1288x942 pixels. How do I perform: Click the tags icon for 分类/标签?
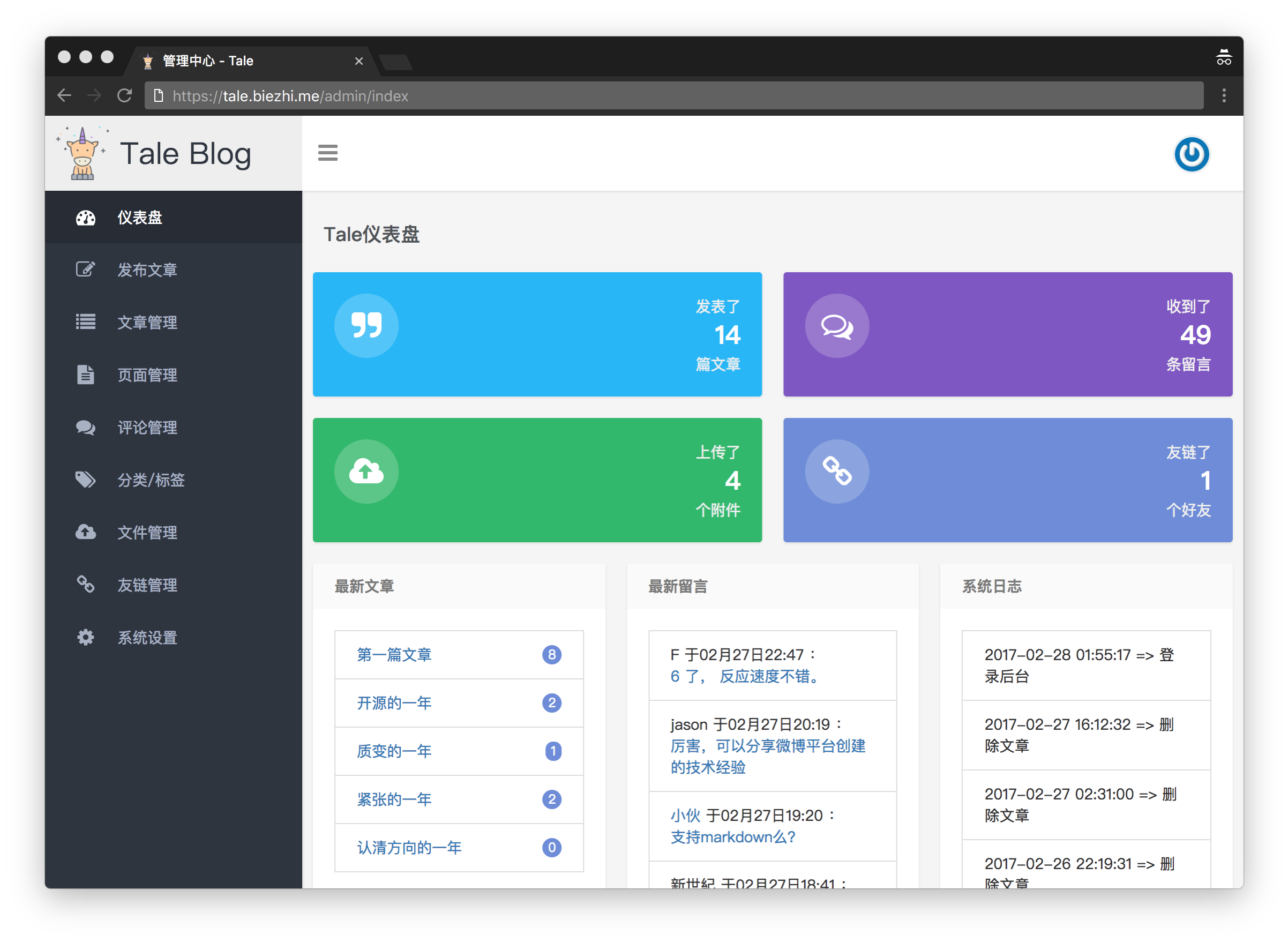pyautogui.click(x=86, y=480)
